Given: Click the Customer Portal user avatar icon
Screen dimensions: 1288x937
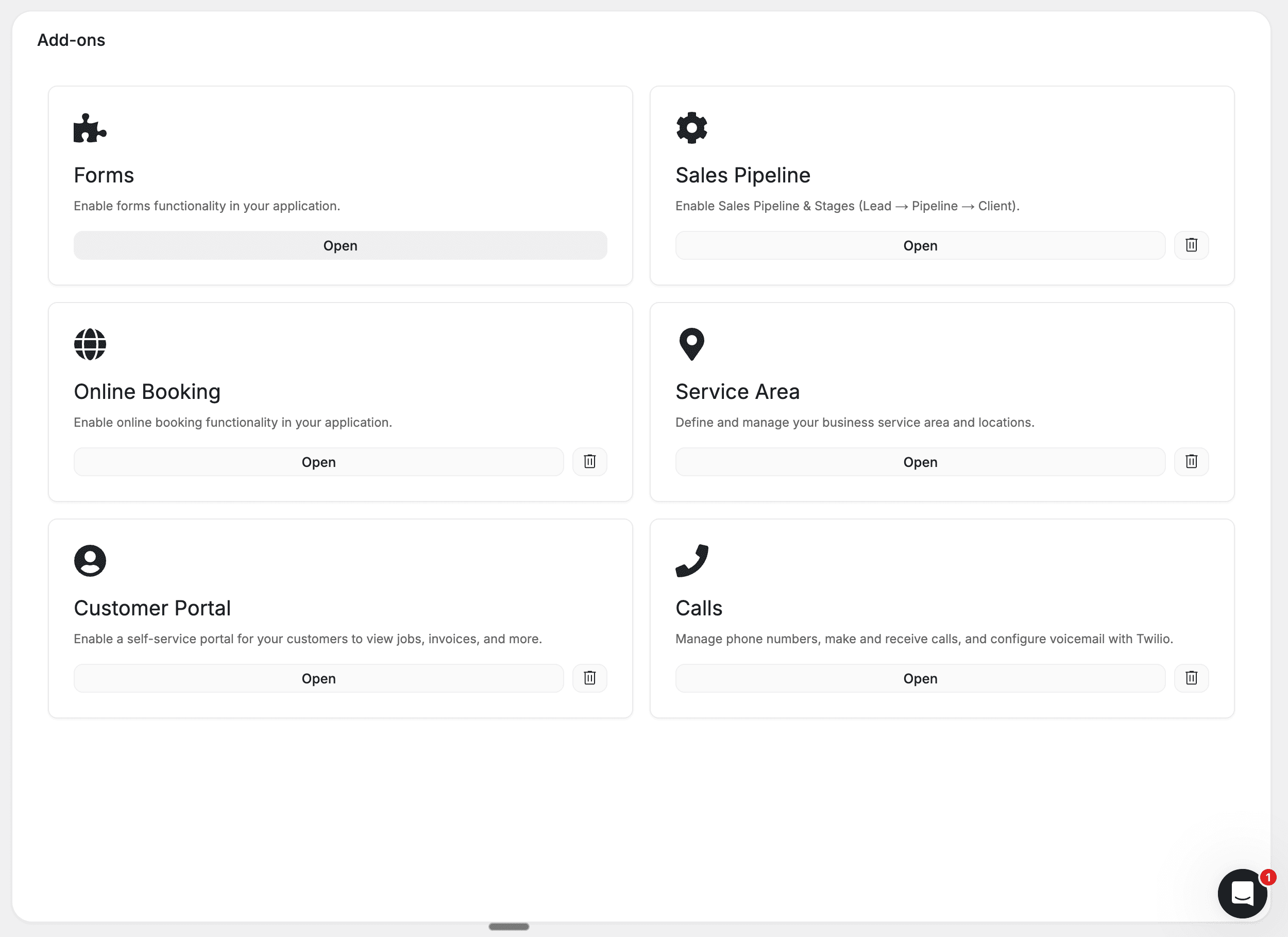Looking at the screenshot, I should tap(90, 560).
